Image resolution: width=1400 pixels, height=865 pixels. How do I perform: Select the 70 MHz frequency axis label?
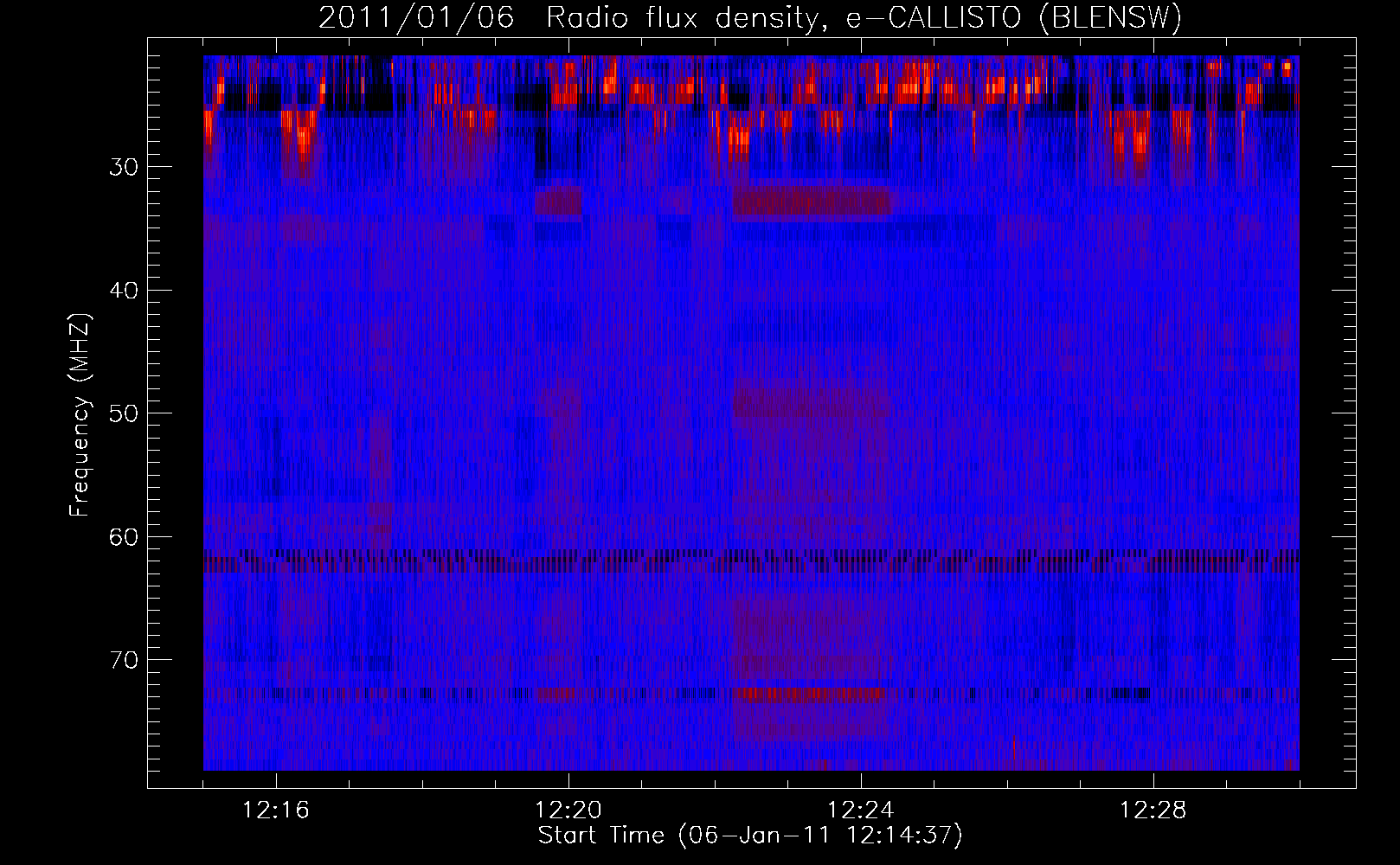(x=124, y=660)
